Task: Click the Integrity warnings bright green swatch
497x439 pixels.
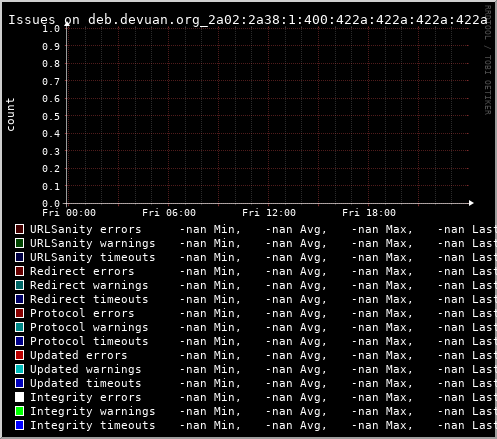Action: pyautogui.click(x=19, y=411)
